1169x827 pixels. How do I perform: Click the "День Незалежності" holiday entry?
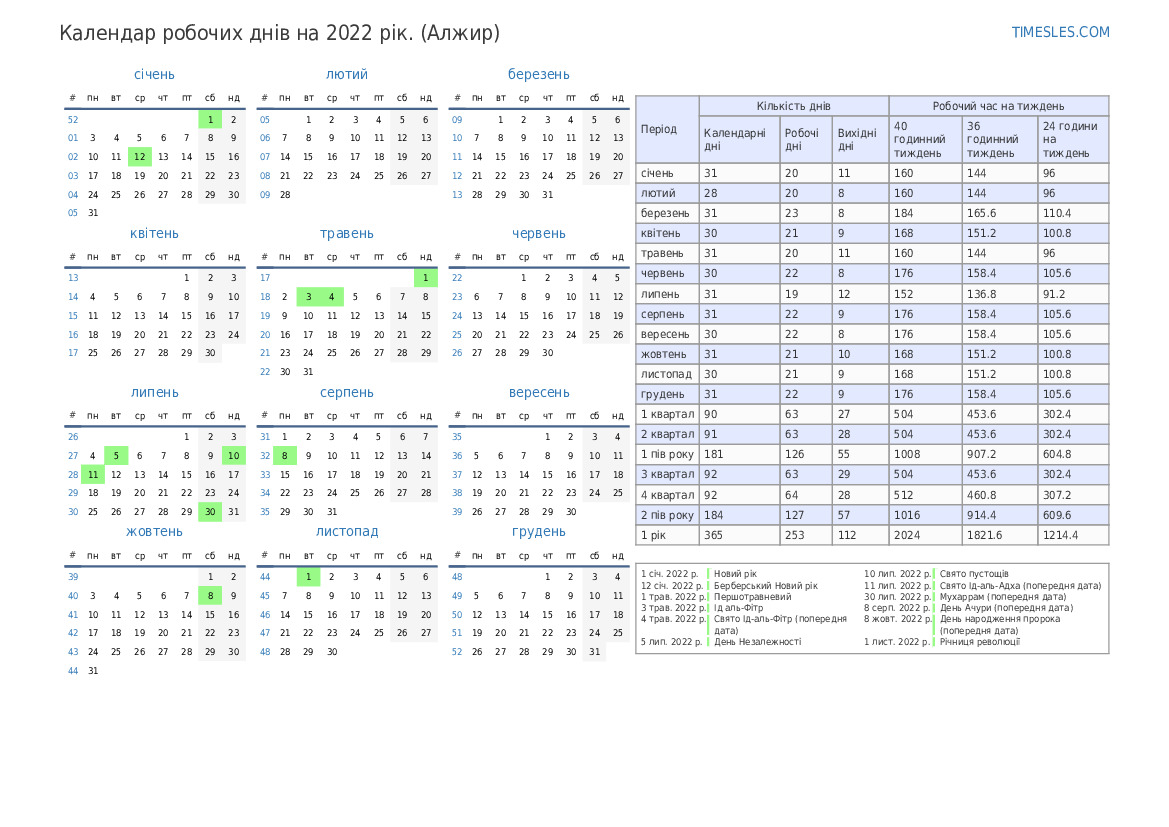click(x=757, y=641)
